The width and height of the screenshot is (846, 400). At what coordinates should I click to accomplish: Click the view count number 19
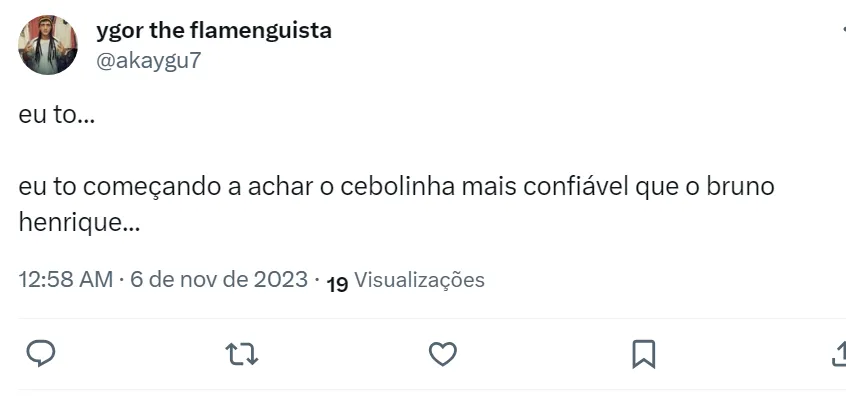(337, 285)
